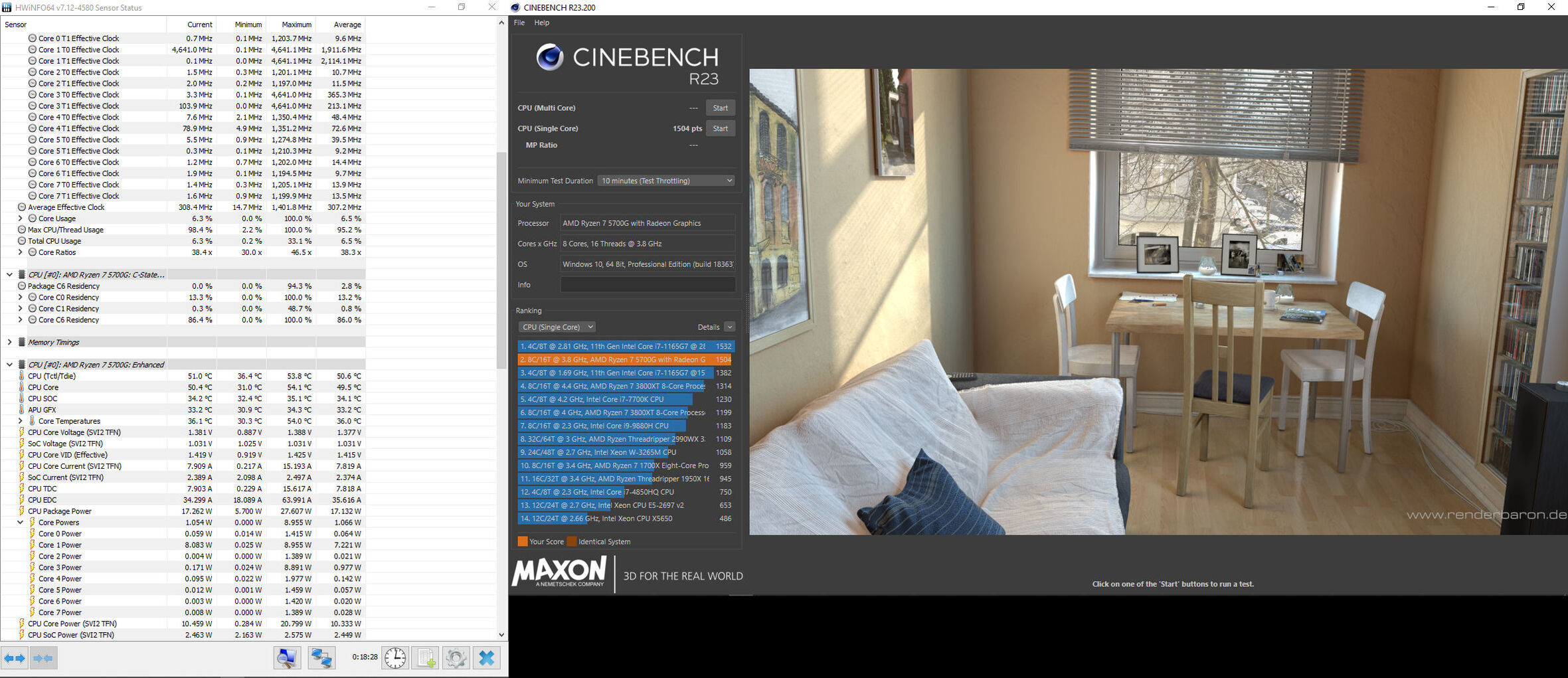Expand the Core Ratios row
The width and height of the screenshot is (1568, 678).
pos(20,252)
